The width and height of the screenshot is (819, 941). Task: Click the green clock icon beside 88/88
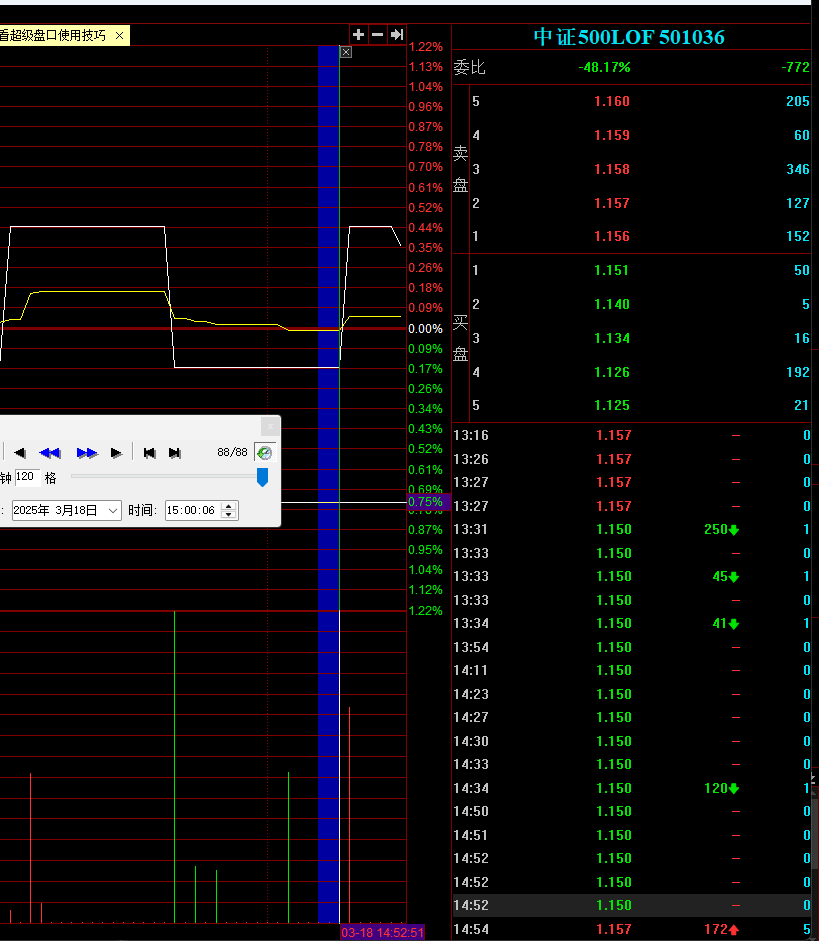click(264, 453)
